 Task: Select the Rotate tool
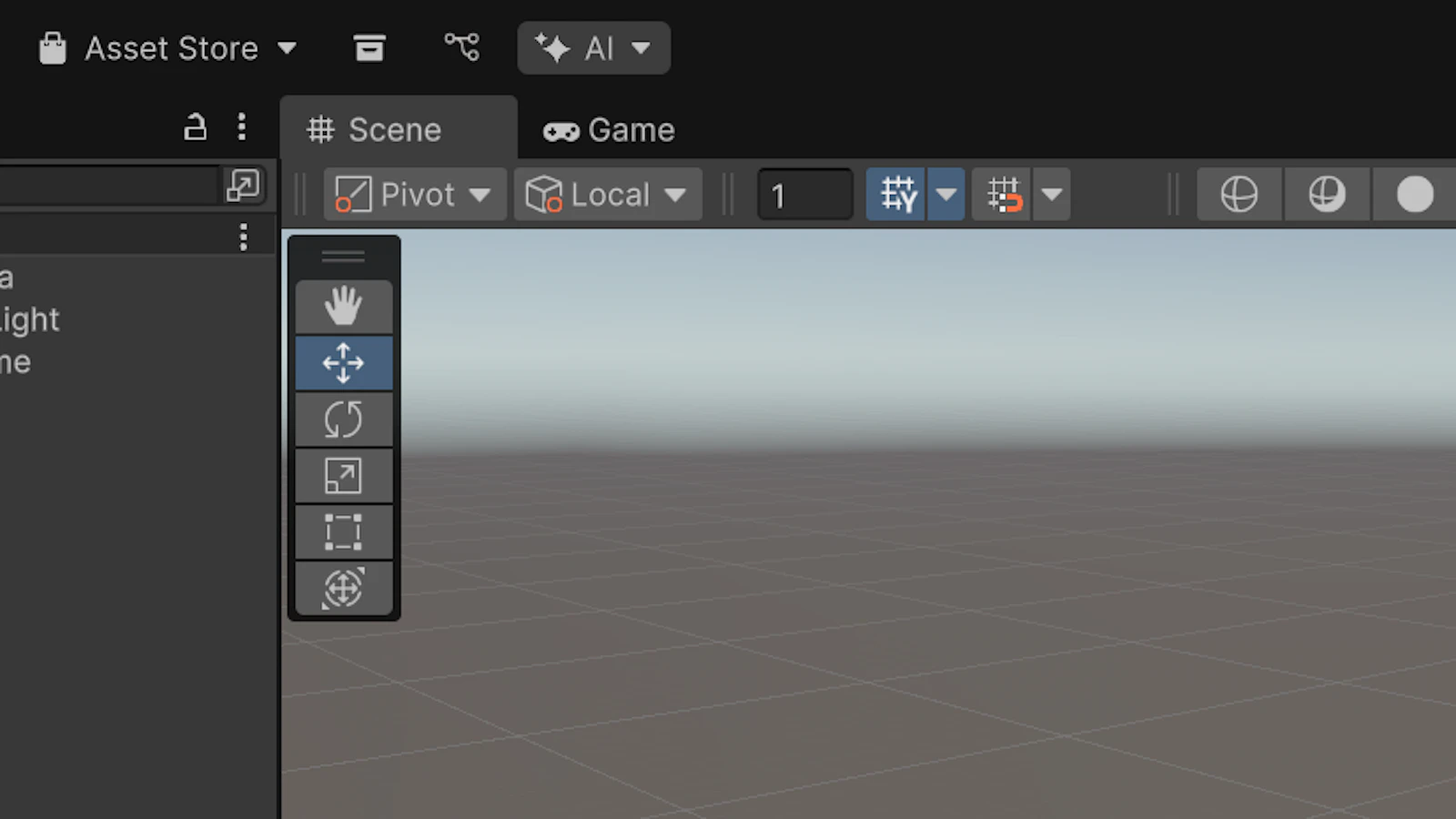point(344,420)
